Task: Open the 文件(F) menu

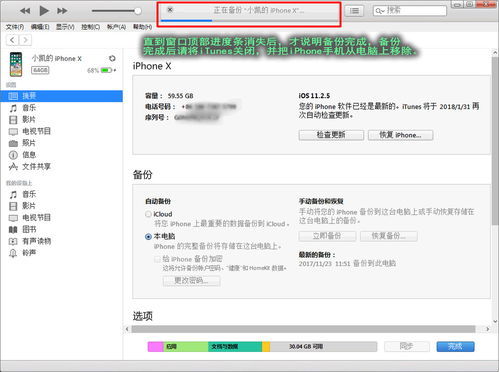Action: click(15, 27)
